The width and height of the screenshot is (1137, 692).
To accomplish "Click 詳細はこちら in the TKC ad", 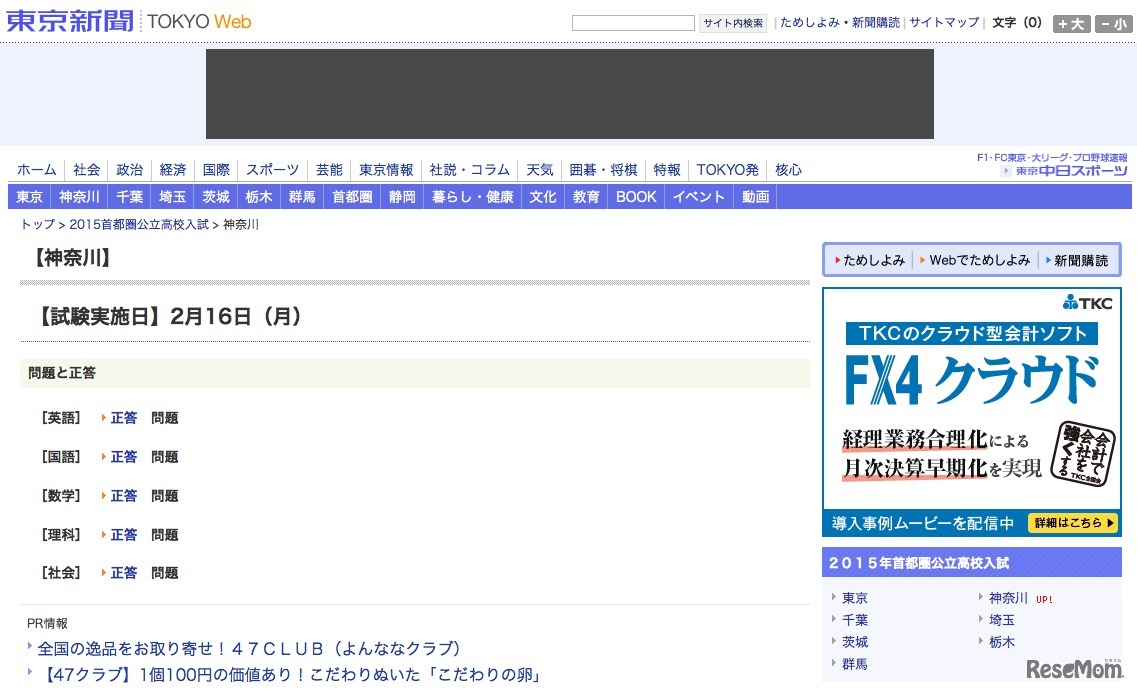I will (x=1072, y=522).
